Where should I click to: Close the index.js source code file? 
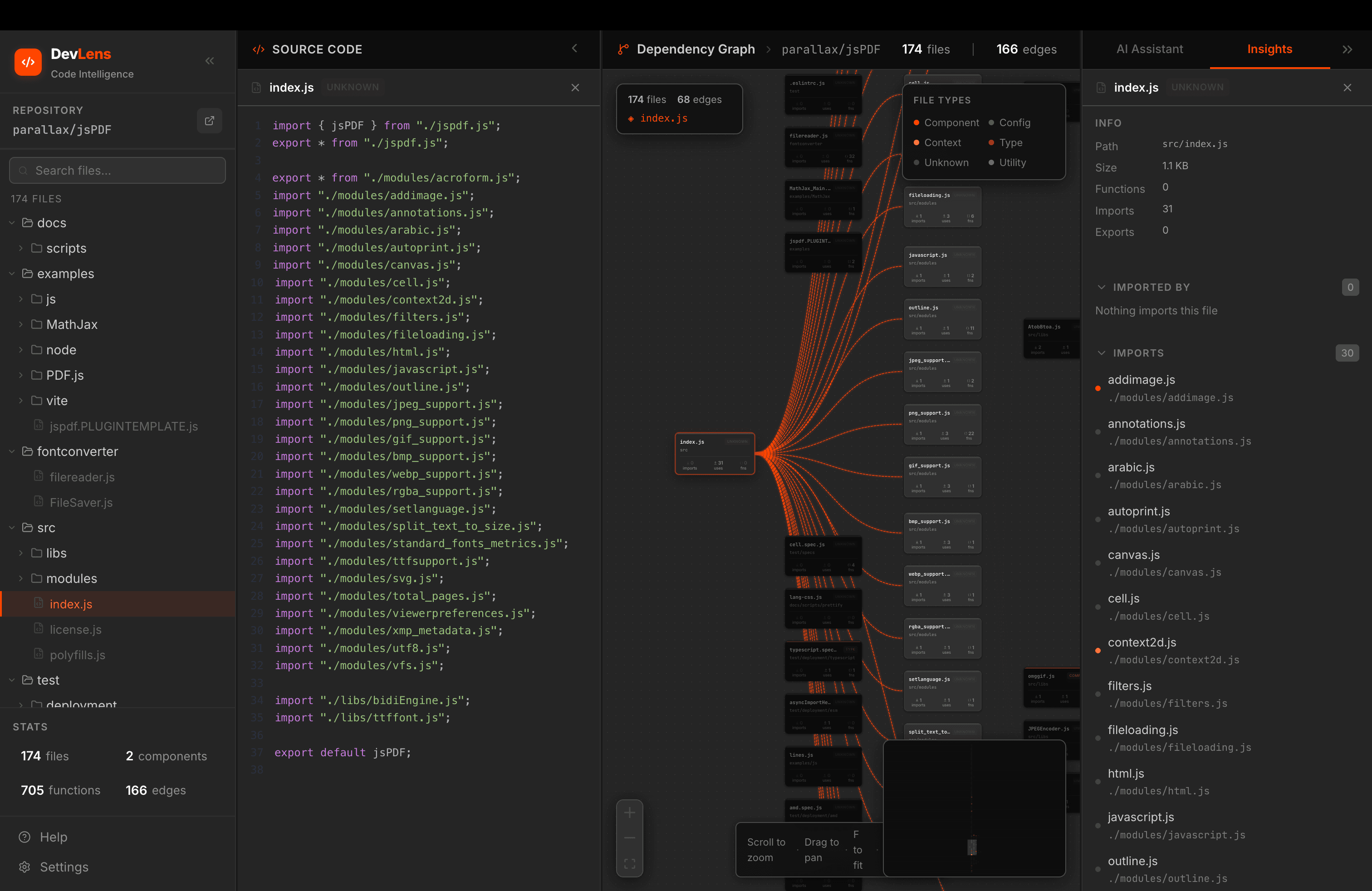click(575, 88)
